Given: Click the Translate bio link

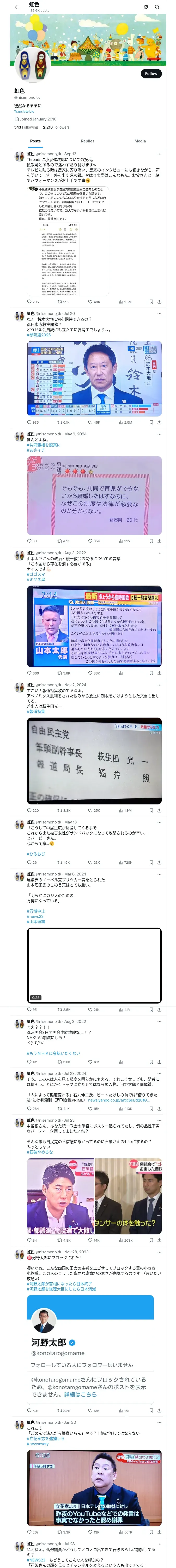Looking at the screenshot, I should click(24, 111).
